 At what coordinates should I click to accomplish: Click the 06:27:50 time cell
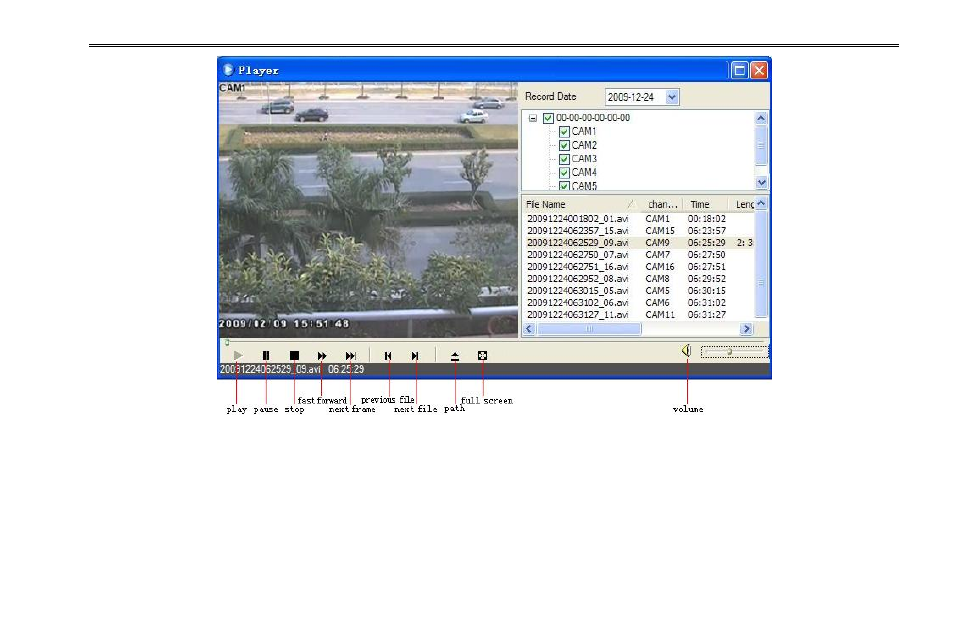(707, 255)
